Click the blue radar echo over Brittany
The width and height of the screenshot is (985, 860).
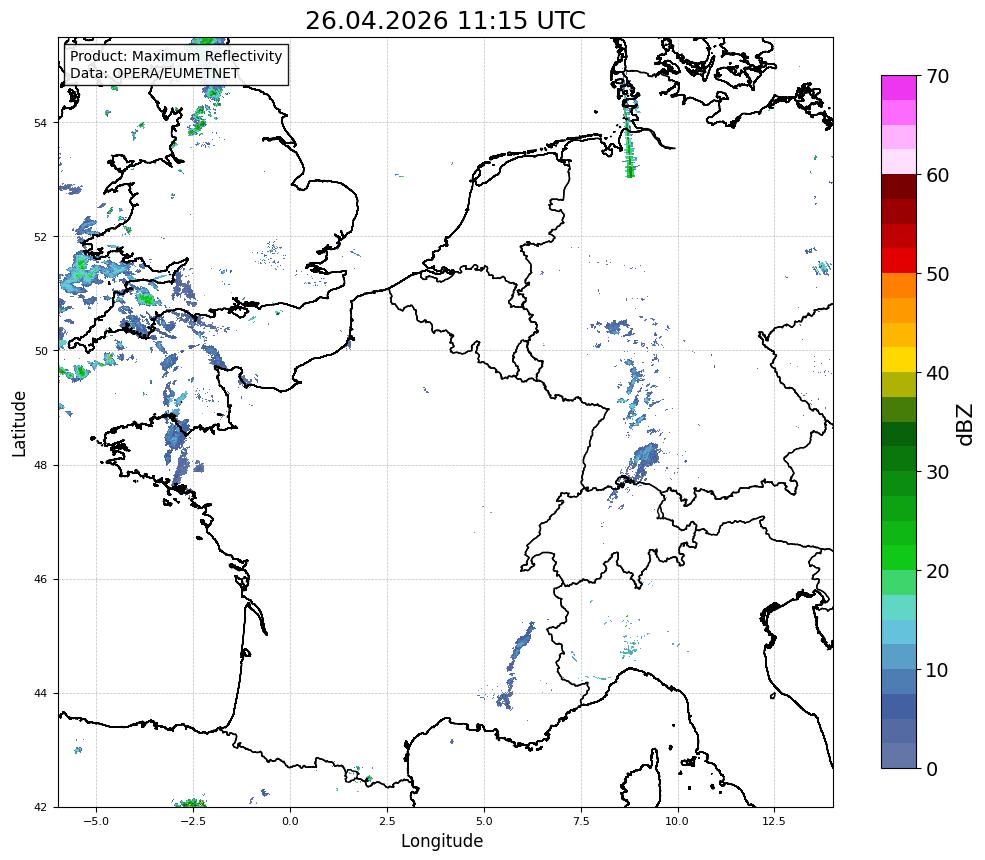pos(178,443)
